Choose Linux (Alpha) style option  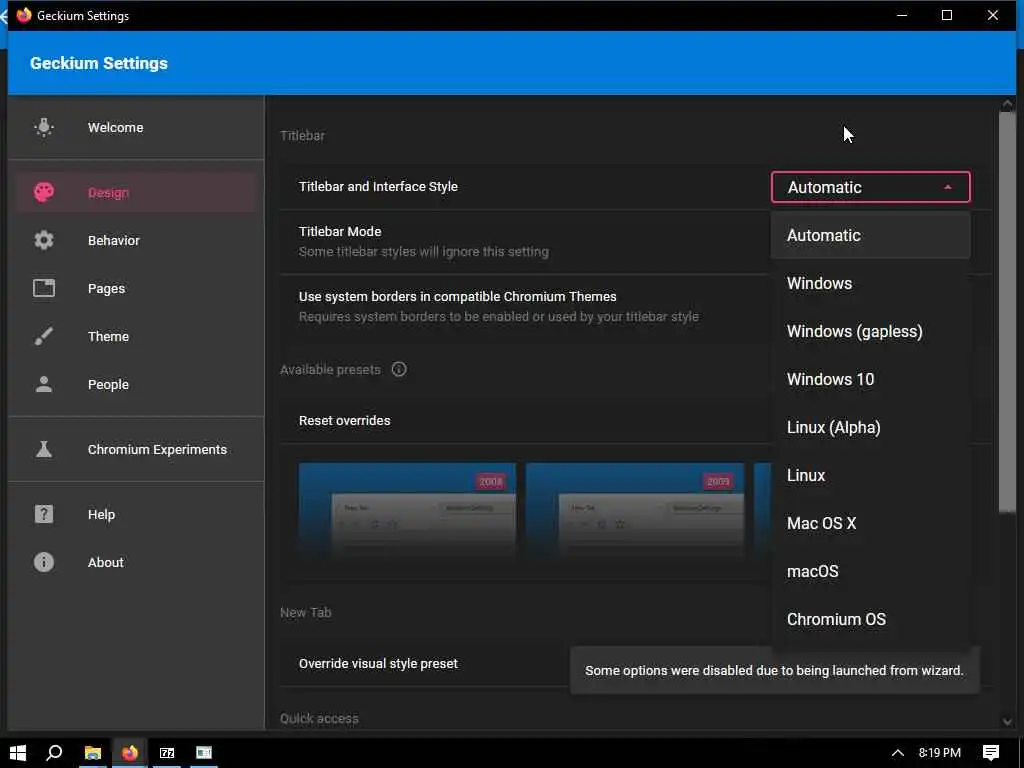point(871,427)
